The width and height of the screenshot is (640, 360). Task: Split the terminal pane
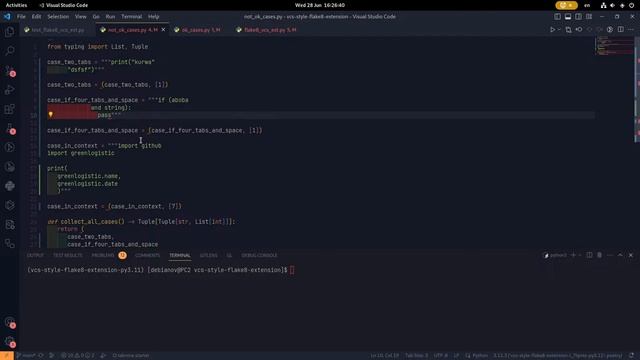point(589,255)
